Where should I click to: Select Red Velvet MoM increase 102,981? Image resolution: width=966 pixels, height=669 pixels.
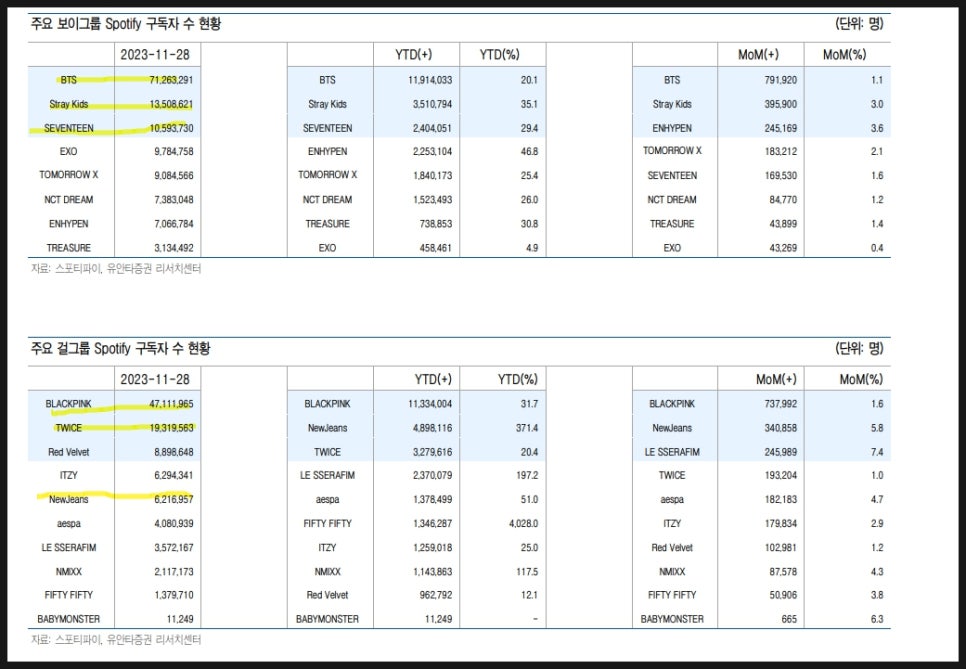[781, 548]
